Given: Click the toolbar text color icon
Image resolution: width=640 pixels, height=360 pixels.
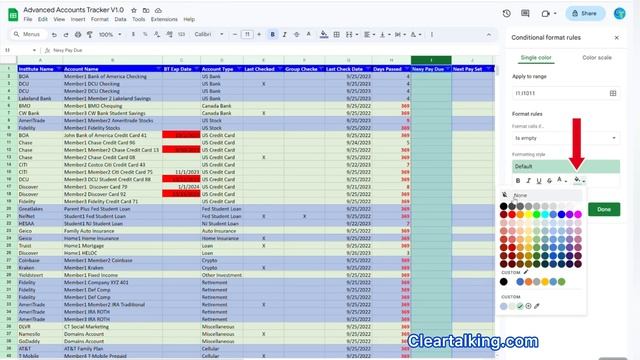Looking at the screenshot, I should (x=309, y=35).
